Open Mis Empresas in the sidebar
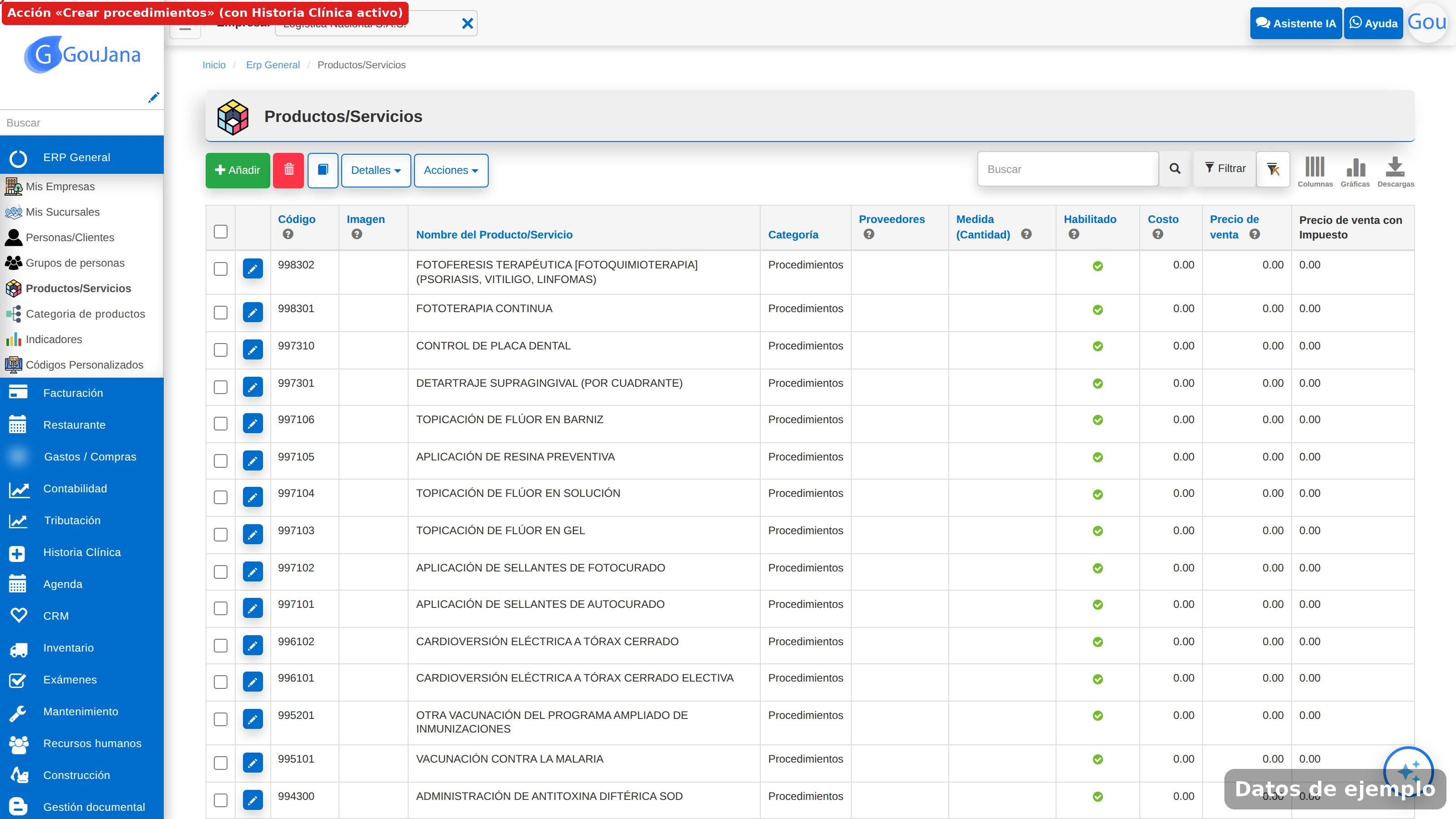The image size is (1456, 819). point(82,187)
